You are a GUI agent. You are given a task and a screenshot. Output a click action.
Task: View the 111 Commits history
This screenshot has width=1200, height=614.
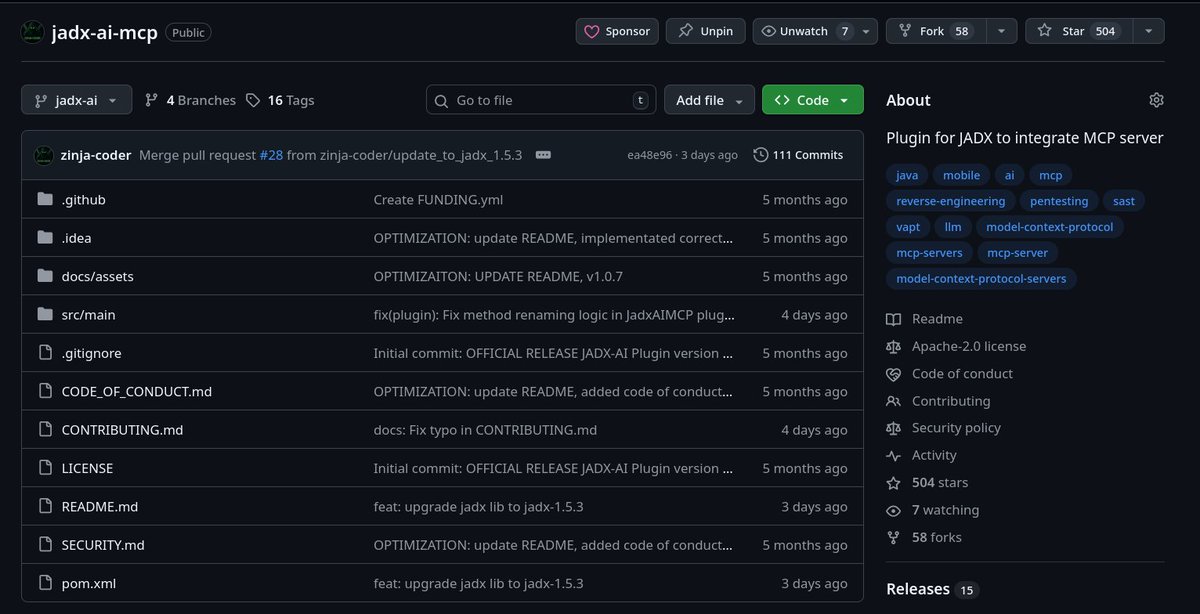click(x=798, y=155)
